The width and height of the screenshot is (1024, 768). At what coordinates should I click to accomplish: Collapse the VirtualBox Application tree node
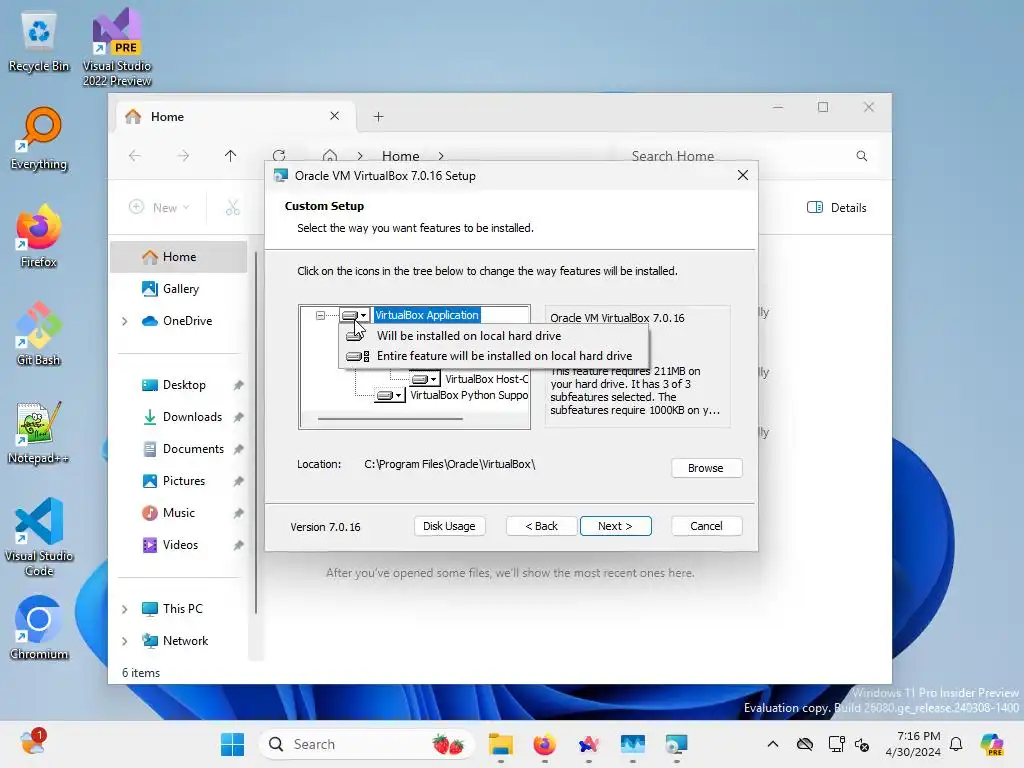320,315
